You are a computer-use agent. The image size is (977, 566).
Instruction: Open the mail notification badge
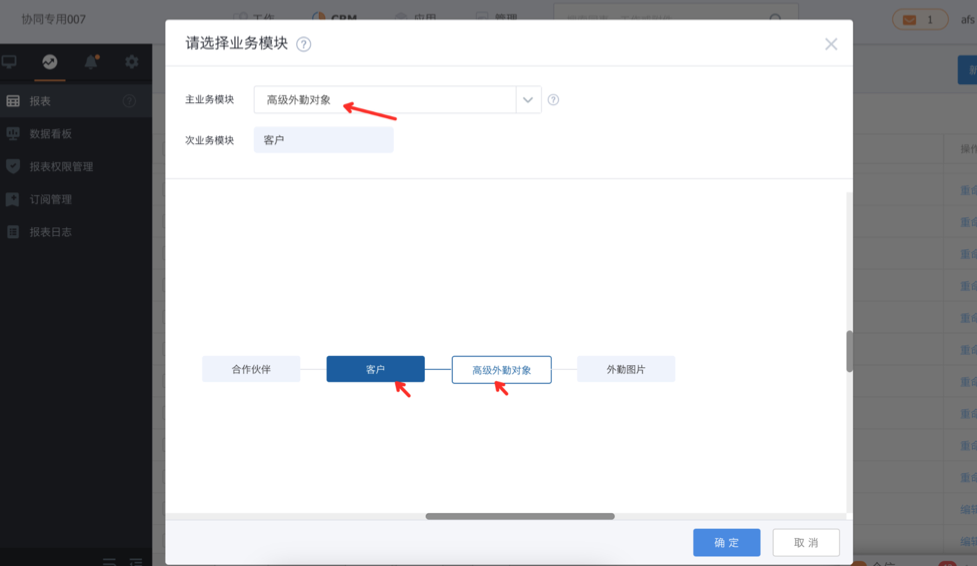click(920, 20)
